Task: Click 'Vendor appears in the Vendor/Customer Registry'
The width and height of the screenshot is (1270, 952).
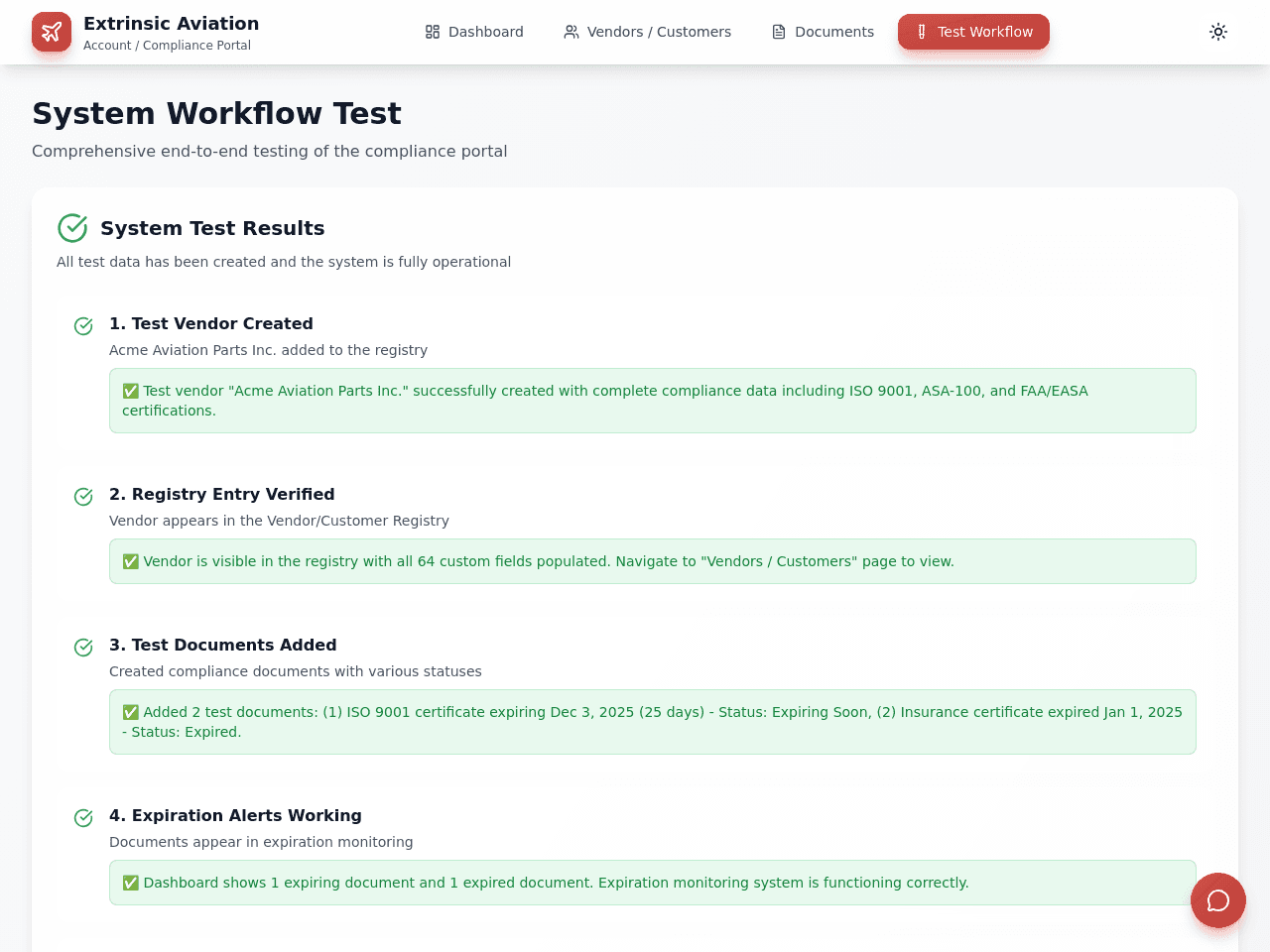Action: (279, 521)
